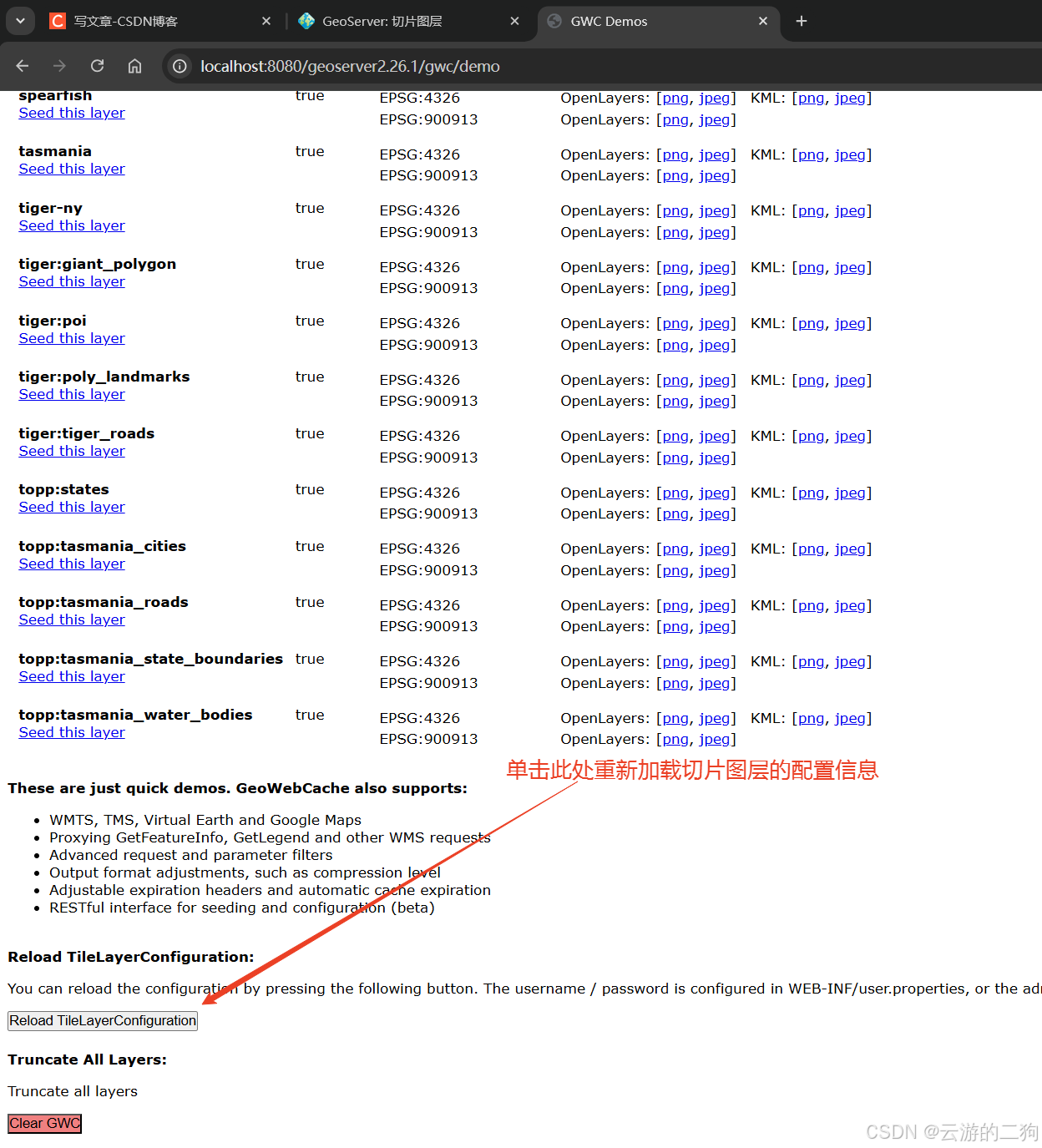Close the GeoServer tab
This screenshot has height=1148, width=1042.
click(x=515, y=21)
